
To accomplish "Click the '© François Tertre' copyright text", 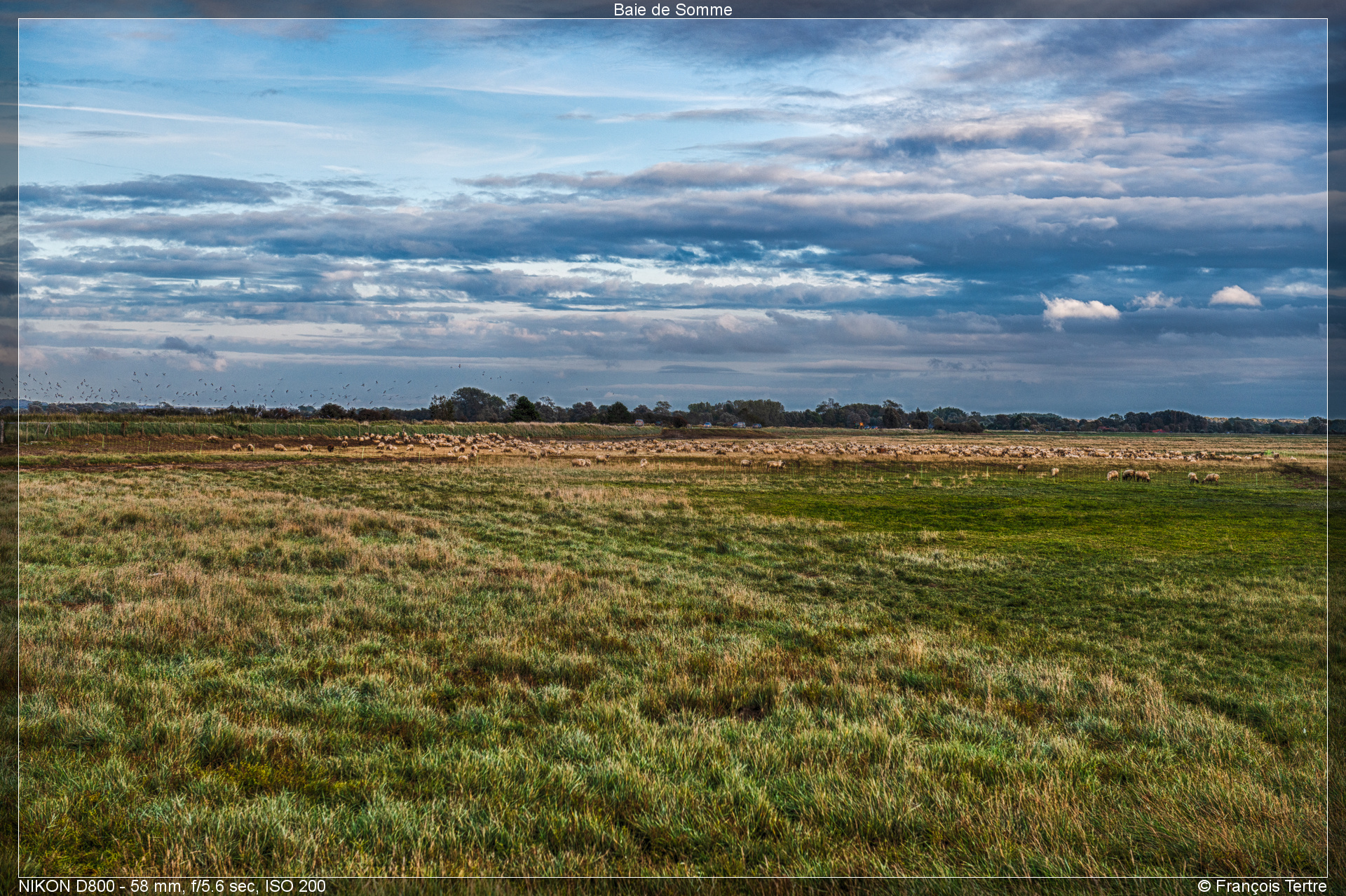I will 1262,886.
